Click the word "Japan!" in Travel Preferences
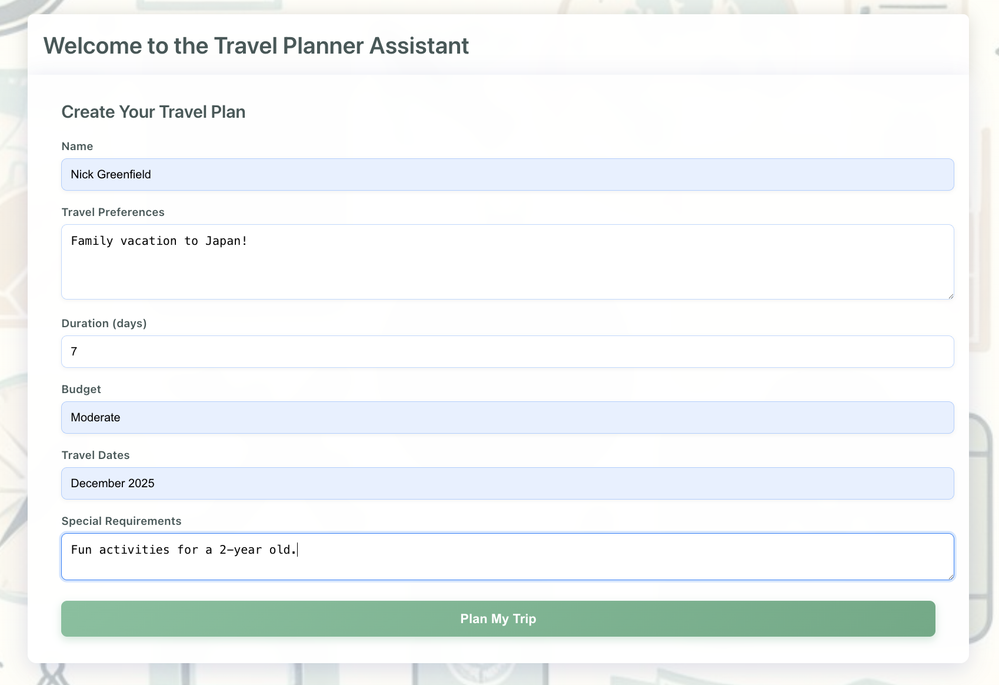Screen dimensions: 999x685 tap(226, 242)
